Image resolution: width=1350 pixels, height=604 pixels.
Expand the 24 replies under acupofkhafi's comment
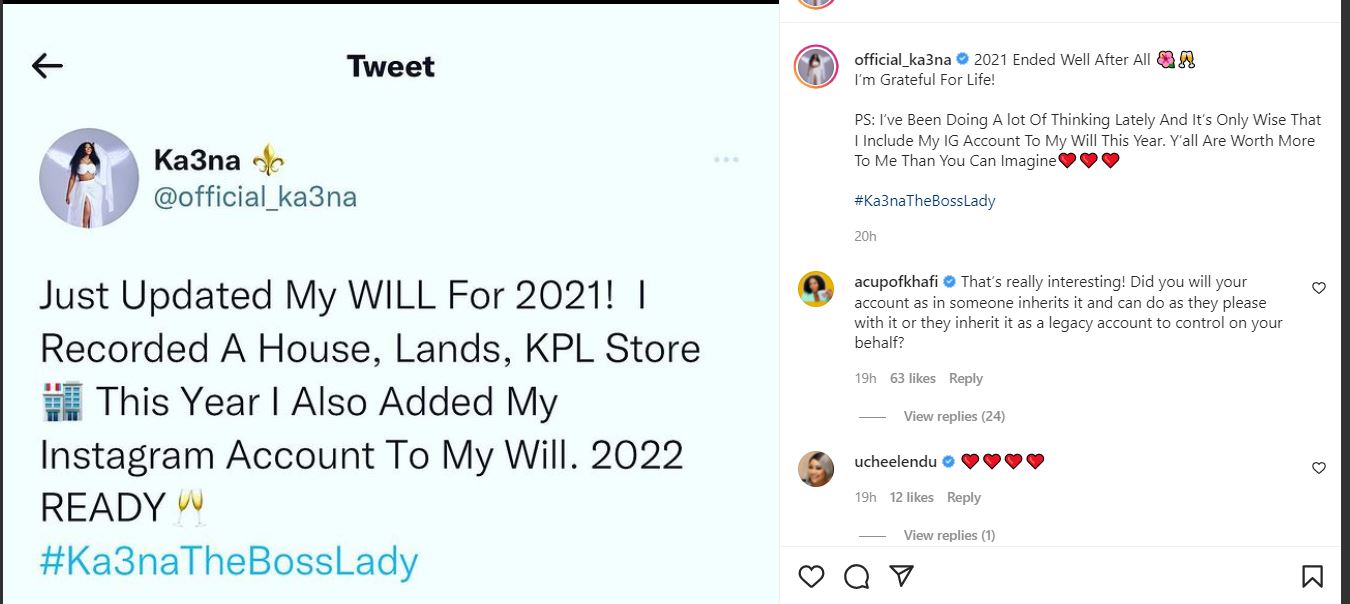pyautogui.click(x=954, y=416)
